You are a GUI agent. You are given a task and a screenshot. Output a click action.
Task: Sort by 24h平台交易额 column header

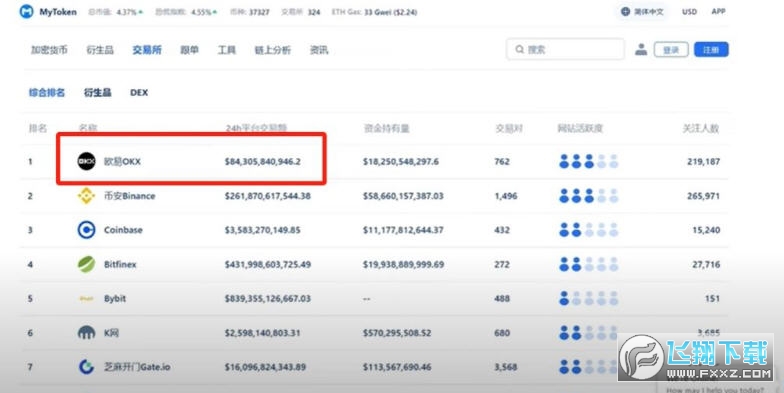tap(256, 128)
